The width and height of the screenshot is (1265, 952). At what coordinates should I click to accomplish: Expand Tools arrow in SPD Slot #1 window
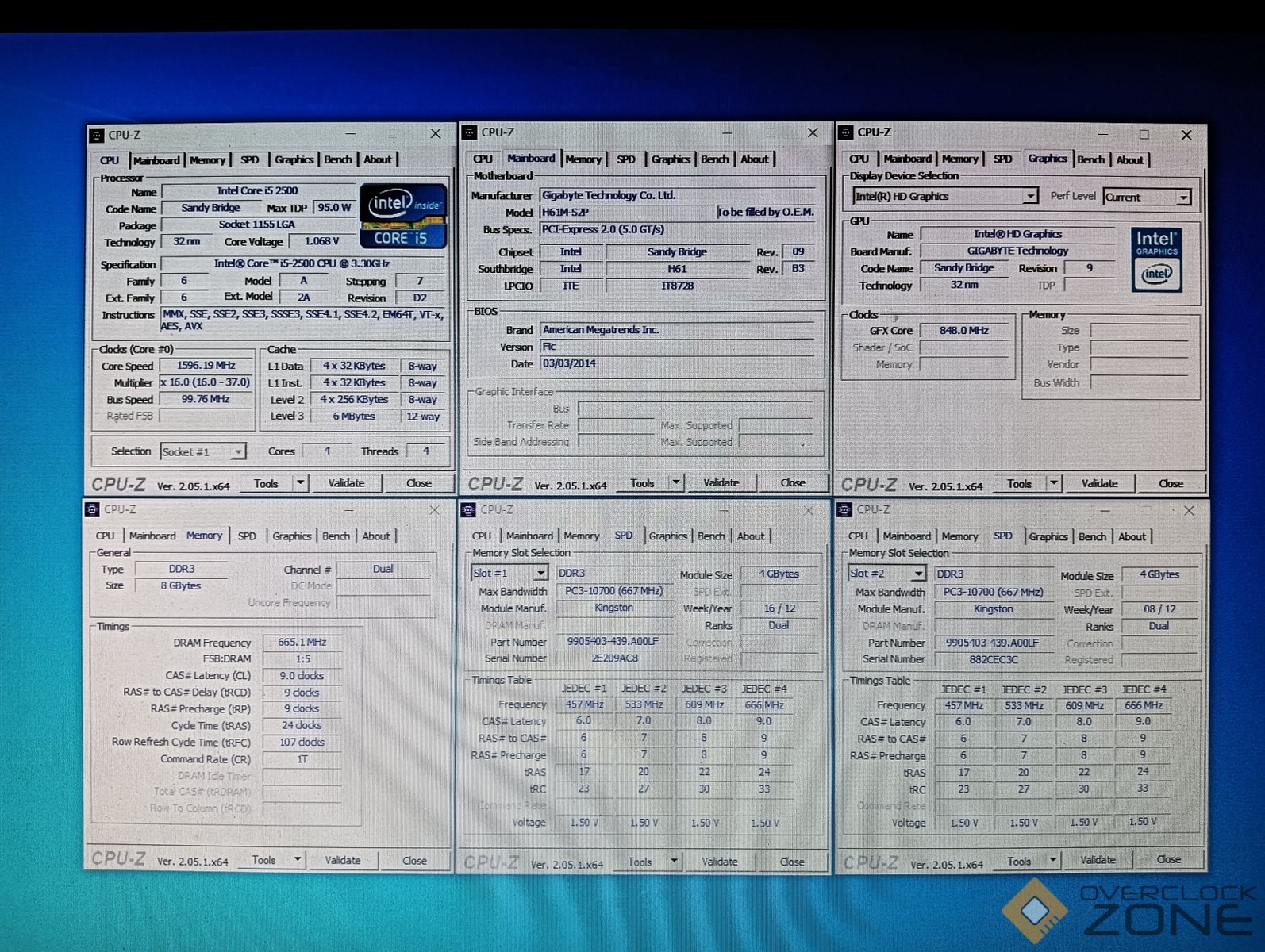coord(674,861)
